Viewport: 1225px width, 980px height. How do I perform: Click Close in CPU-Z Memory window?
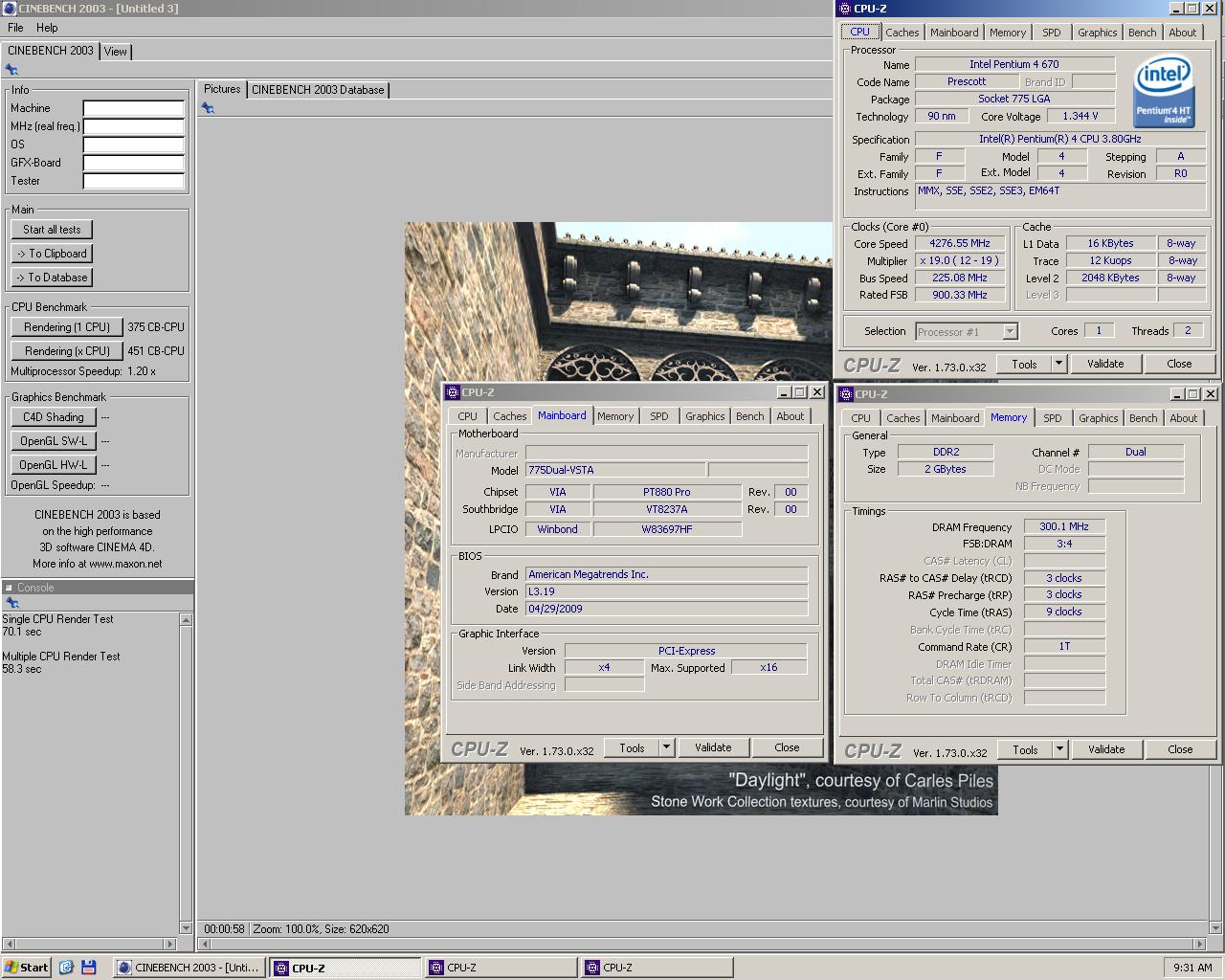pos(1180,749)
